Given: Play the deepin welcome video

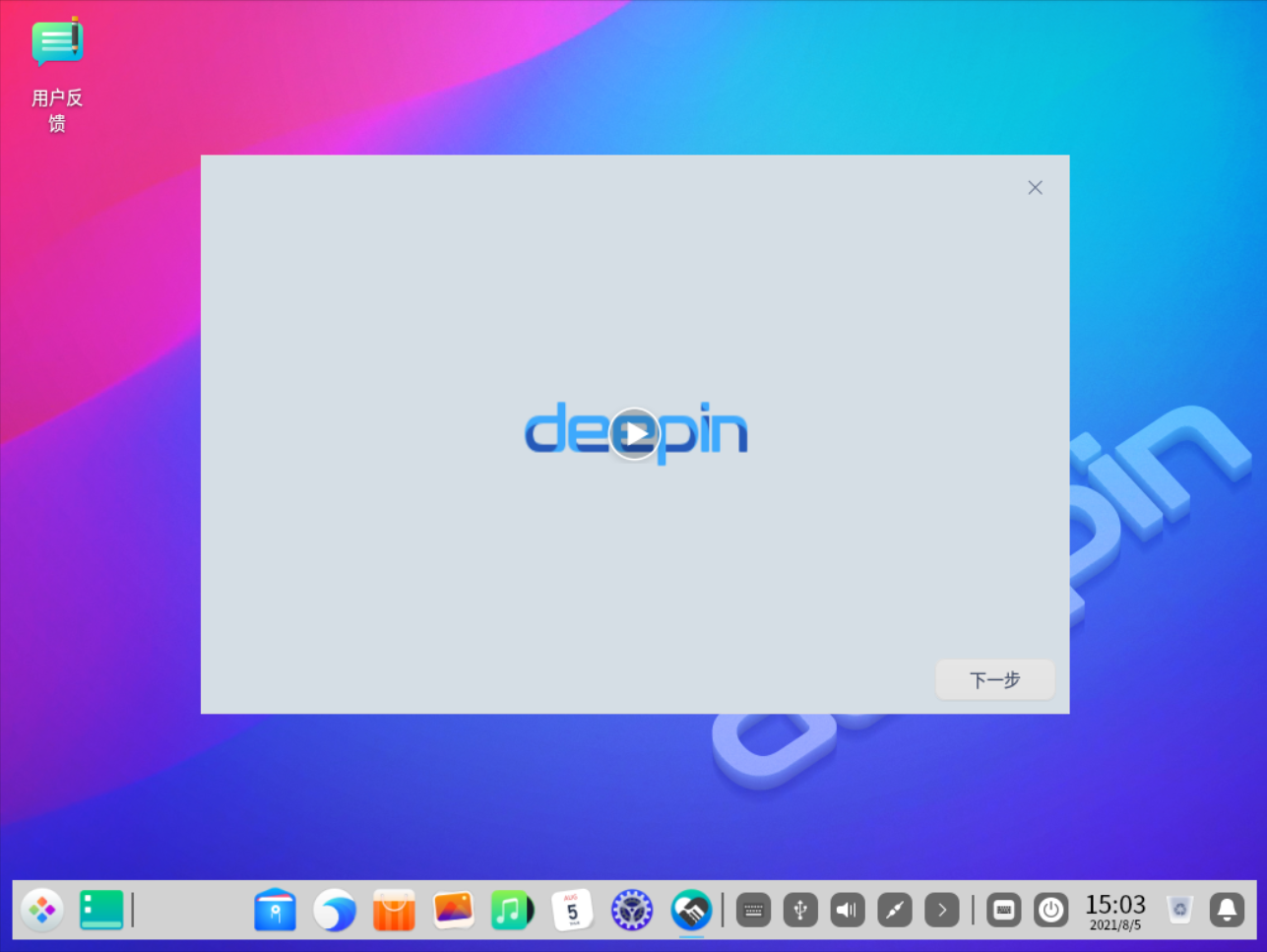Looking at the screenshot, I should click(x=634, y=433).
